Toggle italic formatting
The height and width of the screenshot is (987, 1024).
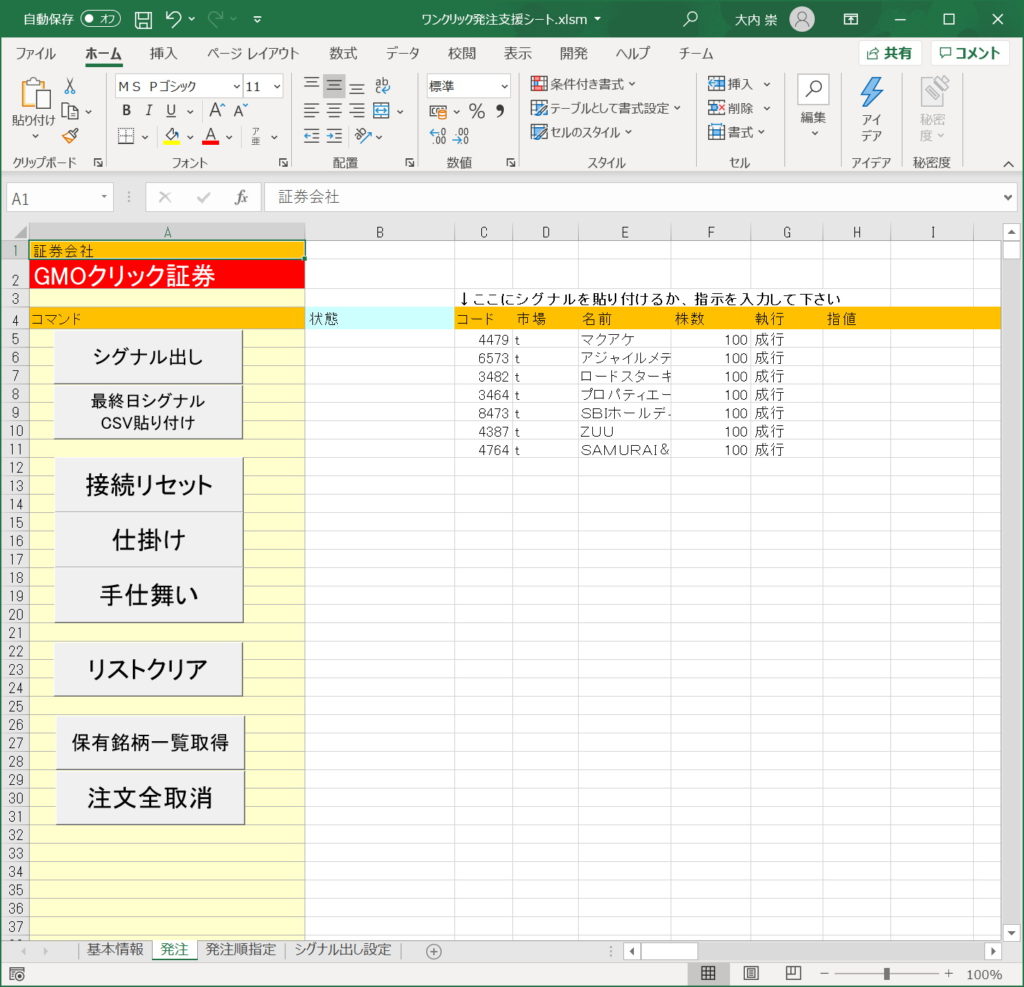click(x=149, y=110)
